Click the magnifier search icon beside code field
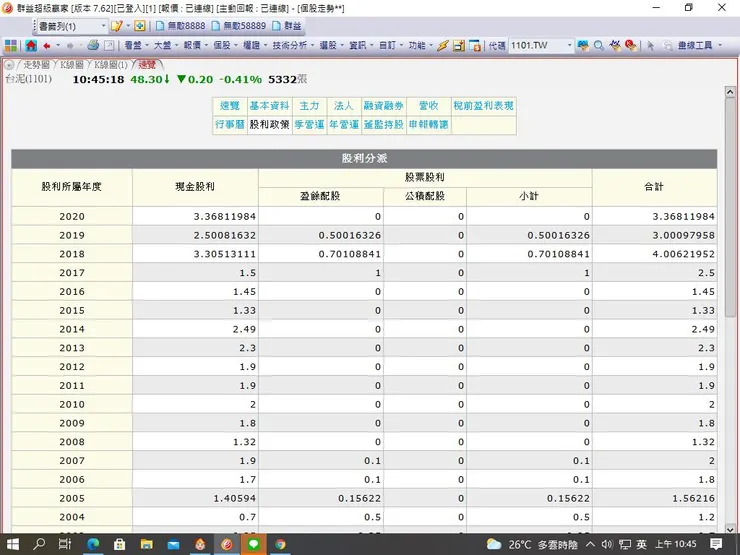Viewport: 740px width, 555px height. coord(599,46)
